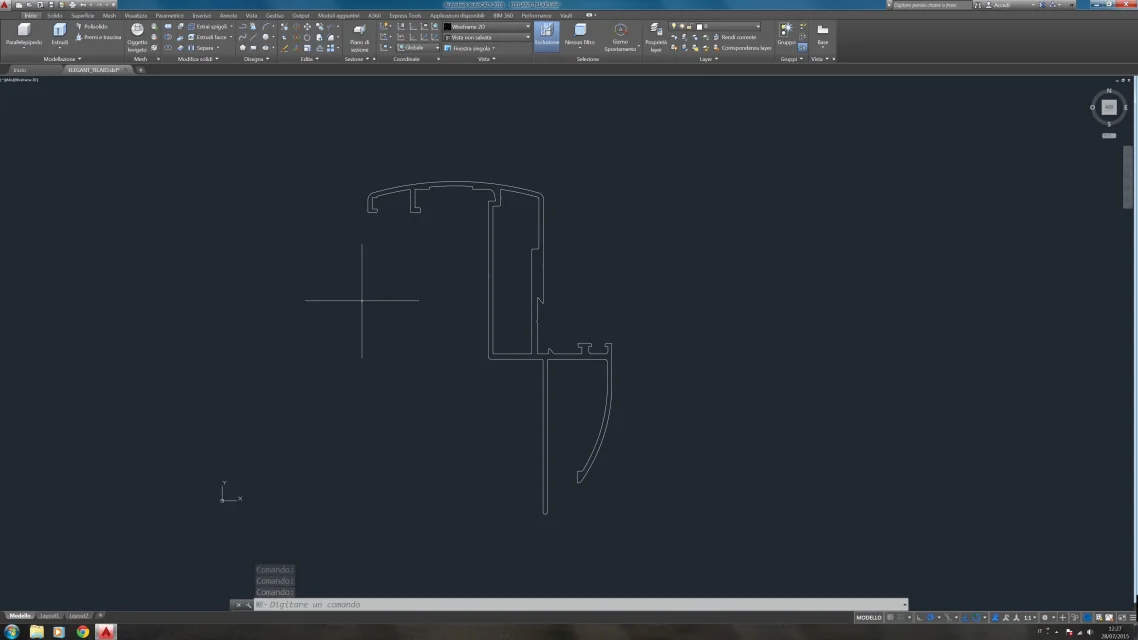
Task: Activate the Gizmo Spostamento tool
Action: (x=620, y=37)
